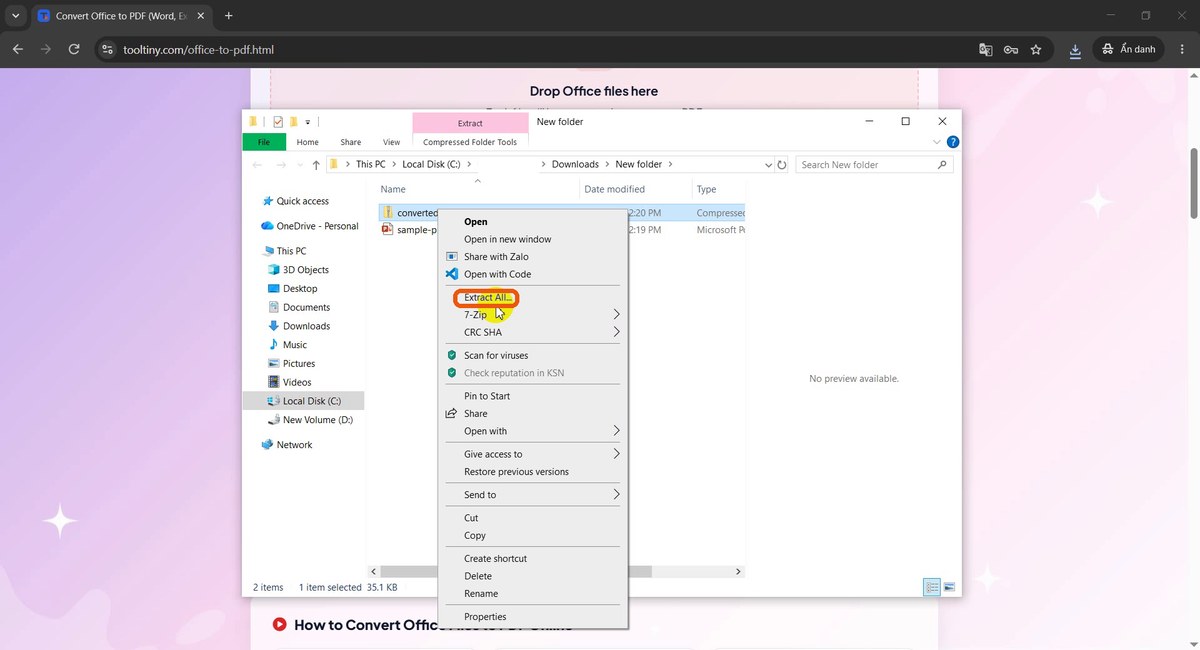Open Quick Access Toolbar customize dropdown
The width and height of the screenshot is (1200, 650).
point(308,122)
